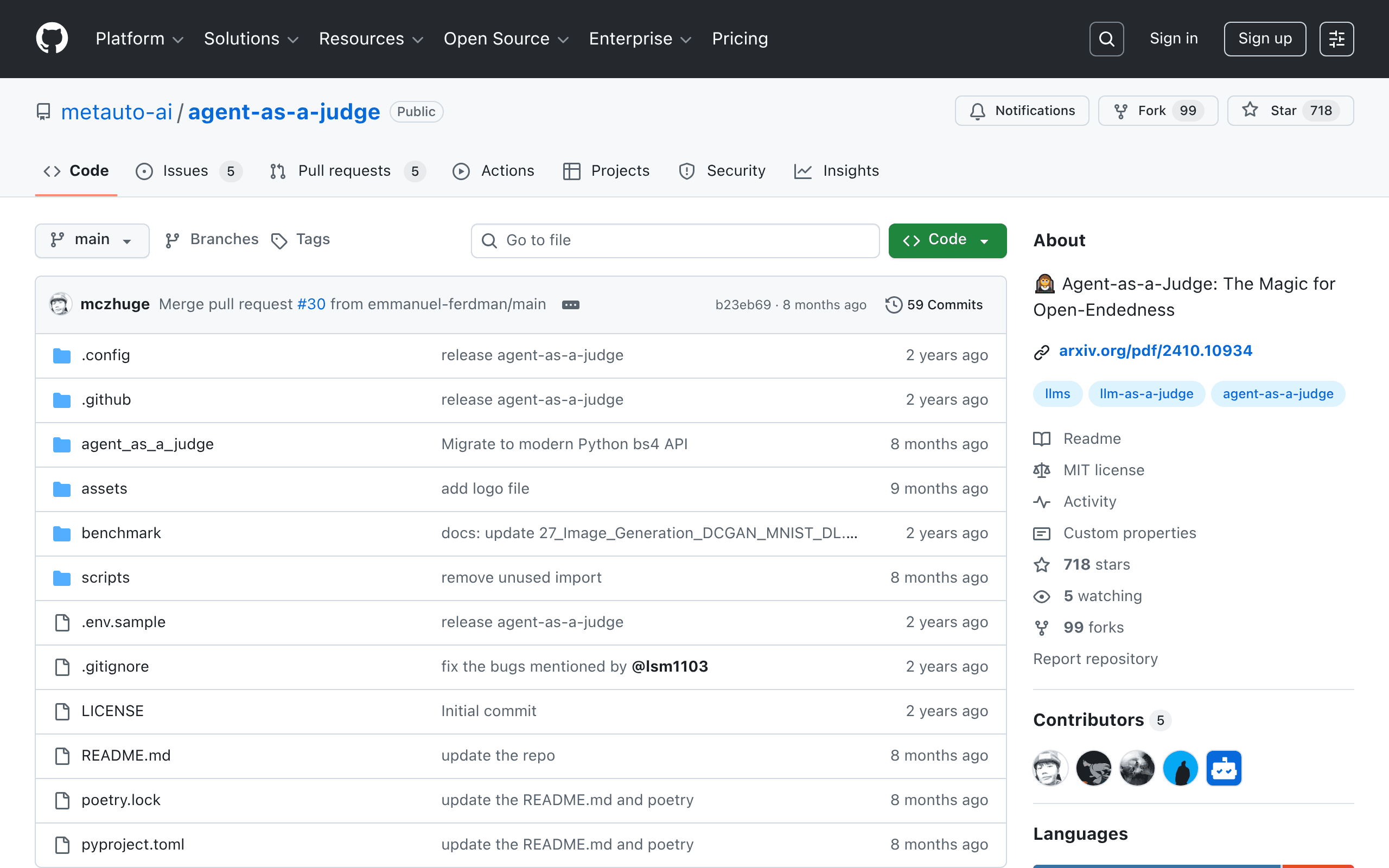Screen dimensions: 1389x868
Task: Expand the Platform navigation menu
Action: [139, 39]
